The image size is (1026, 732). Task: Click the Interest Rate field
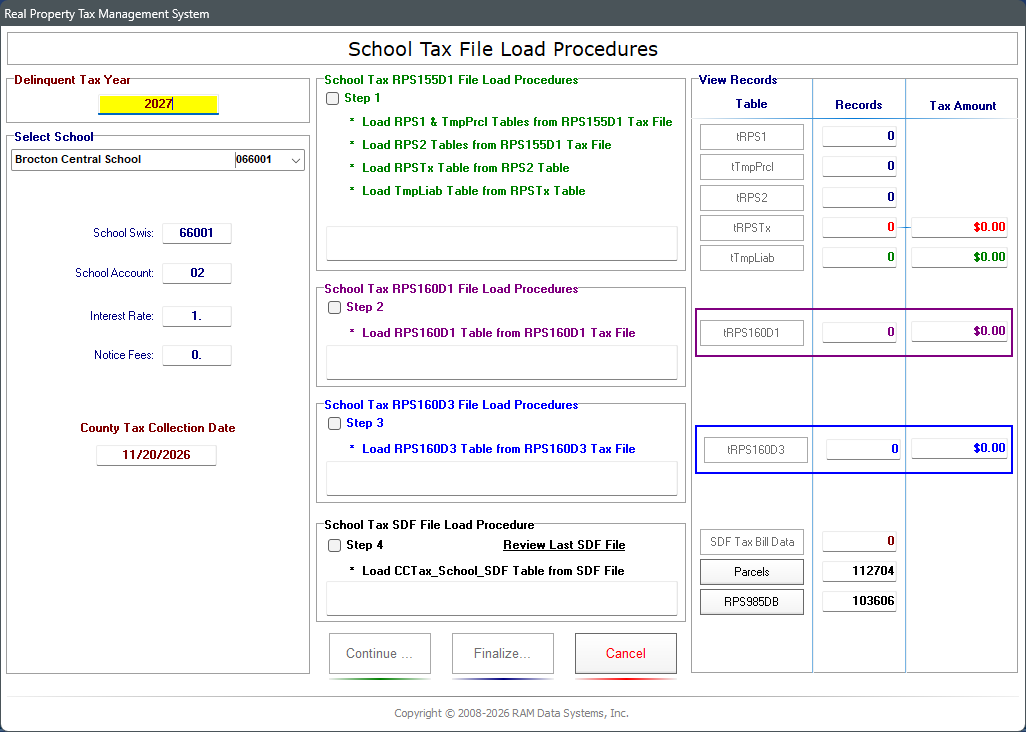coord(196,316)
